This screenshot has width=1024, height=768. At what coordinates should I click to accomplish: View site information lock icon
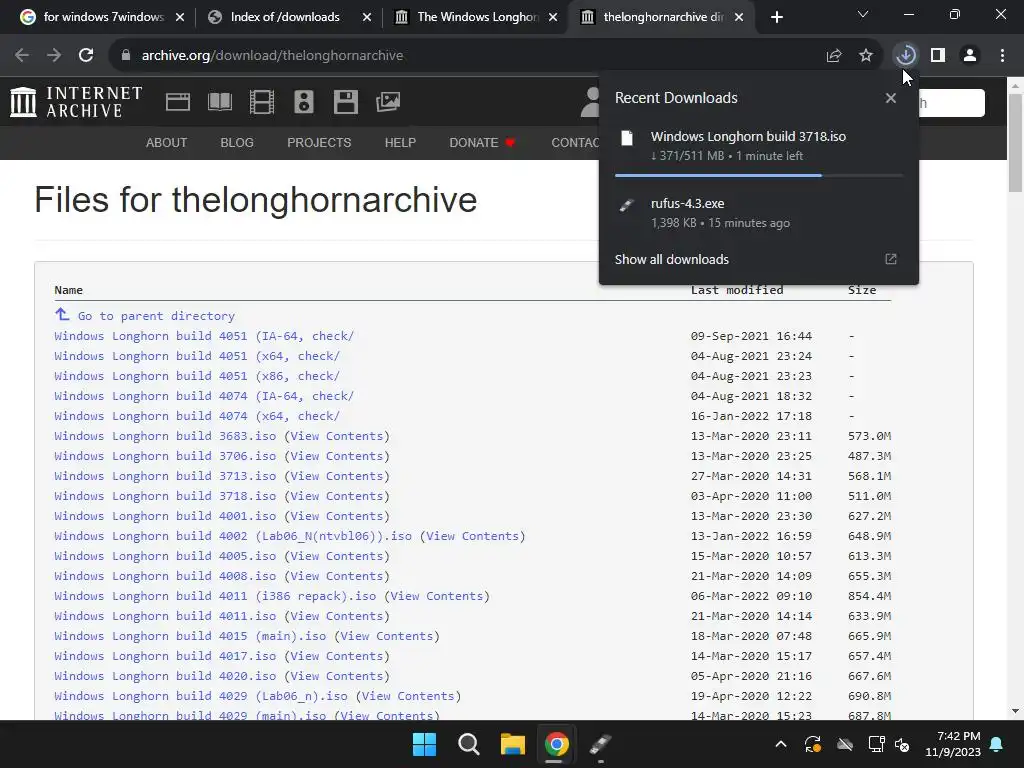point(126,56)
